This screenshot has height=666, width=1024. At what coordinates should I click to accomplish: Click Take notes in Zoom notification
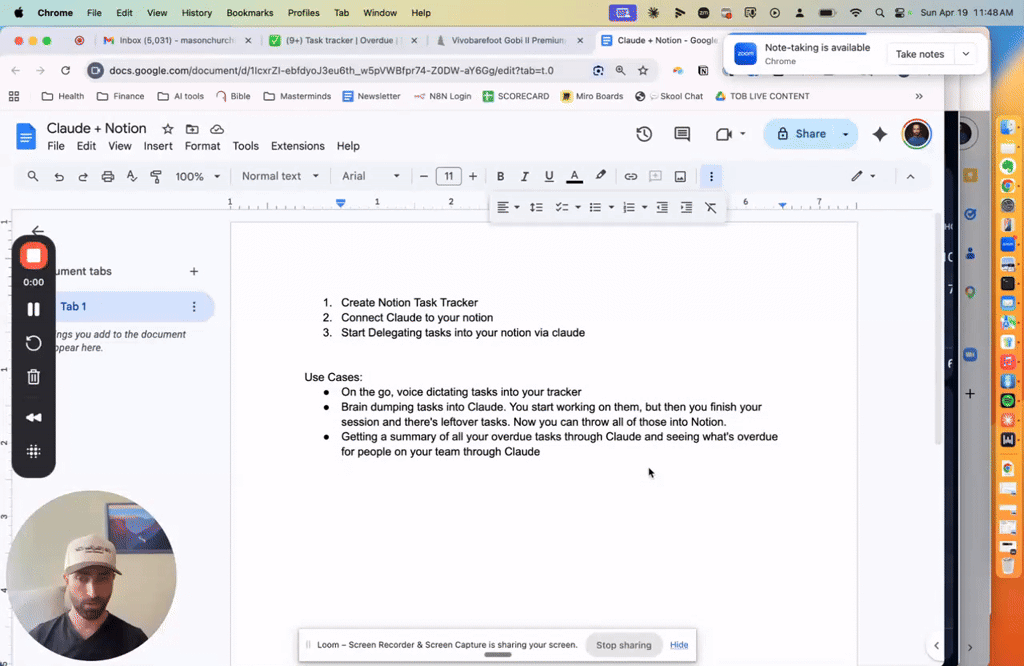(x=920, y=54)
